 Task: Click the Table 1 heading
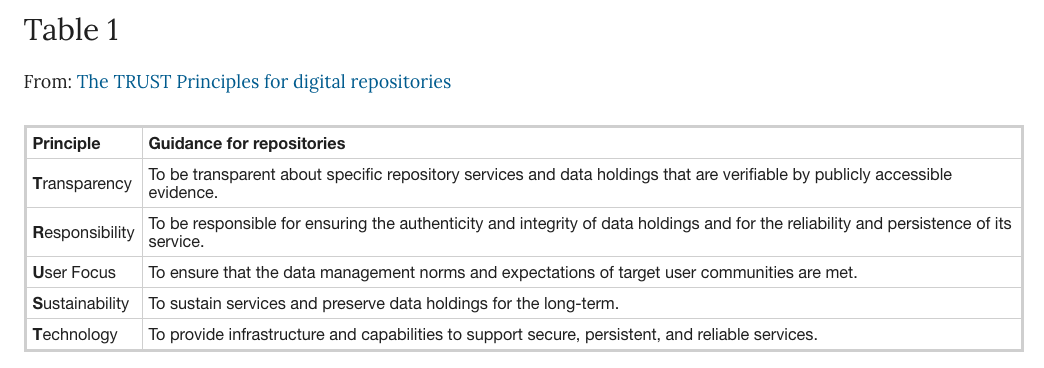click(x=71, y=30)
